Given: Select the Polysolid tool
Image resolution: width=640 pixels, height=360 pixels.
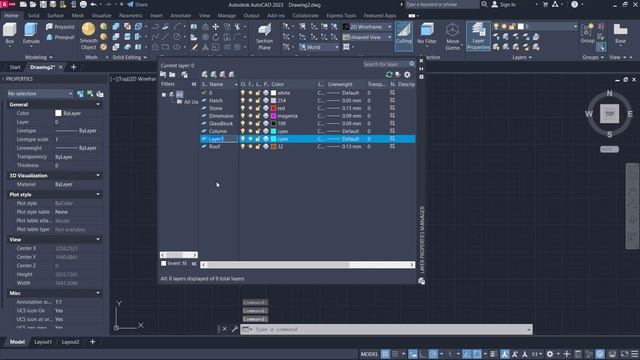Looking at the screenshot, I should (x=60, y=27).
